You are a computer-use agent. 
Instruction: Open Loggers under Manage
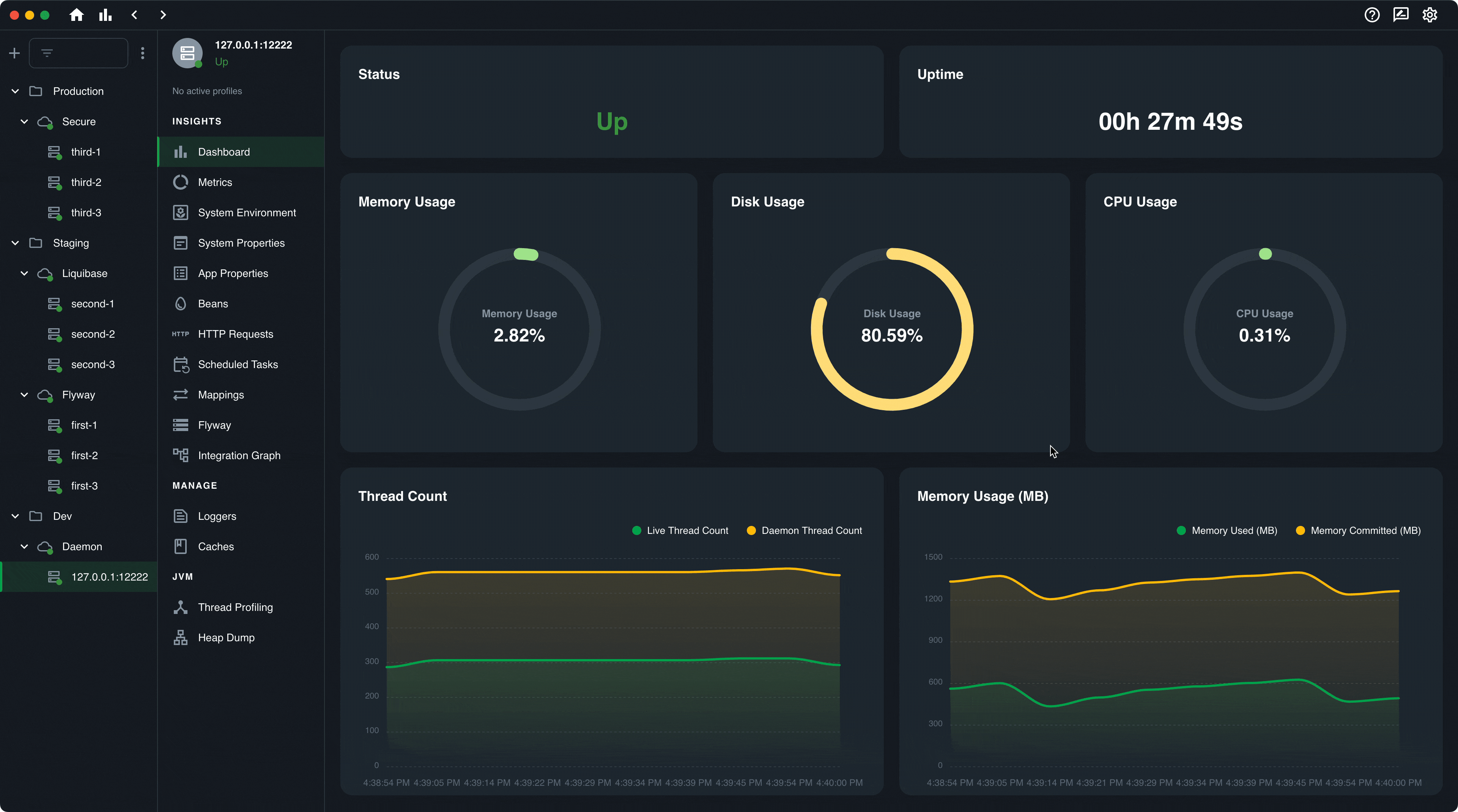tap(217, 516)
